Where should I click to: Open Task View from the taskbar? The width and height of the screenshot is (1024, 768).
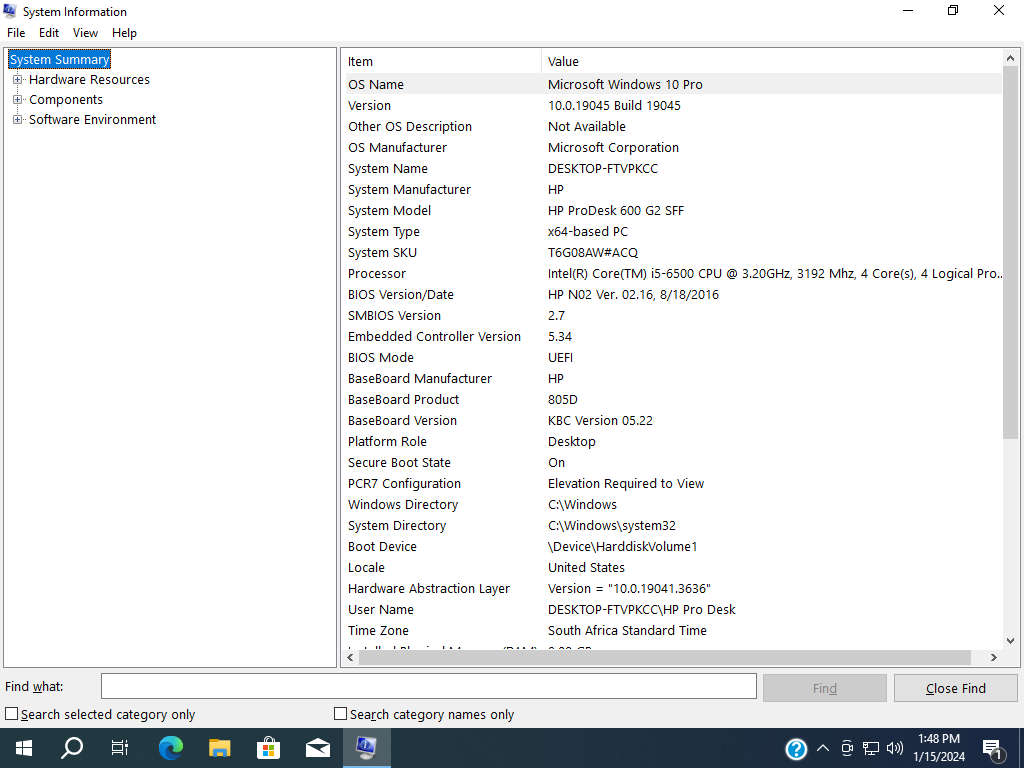pyautogui.click(x=120, y=747)
